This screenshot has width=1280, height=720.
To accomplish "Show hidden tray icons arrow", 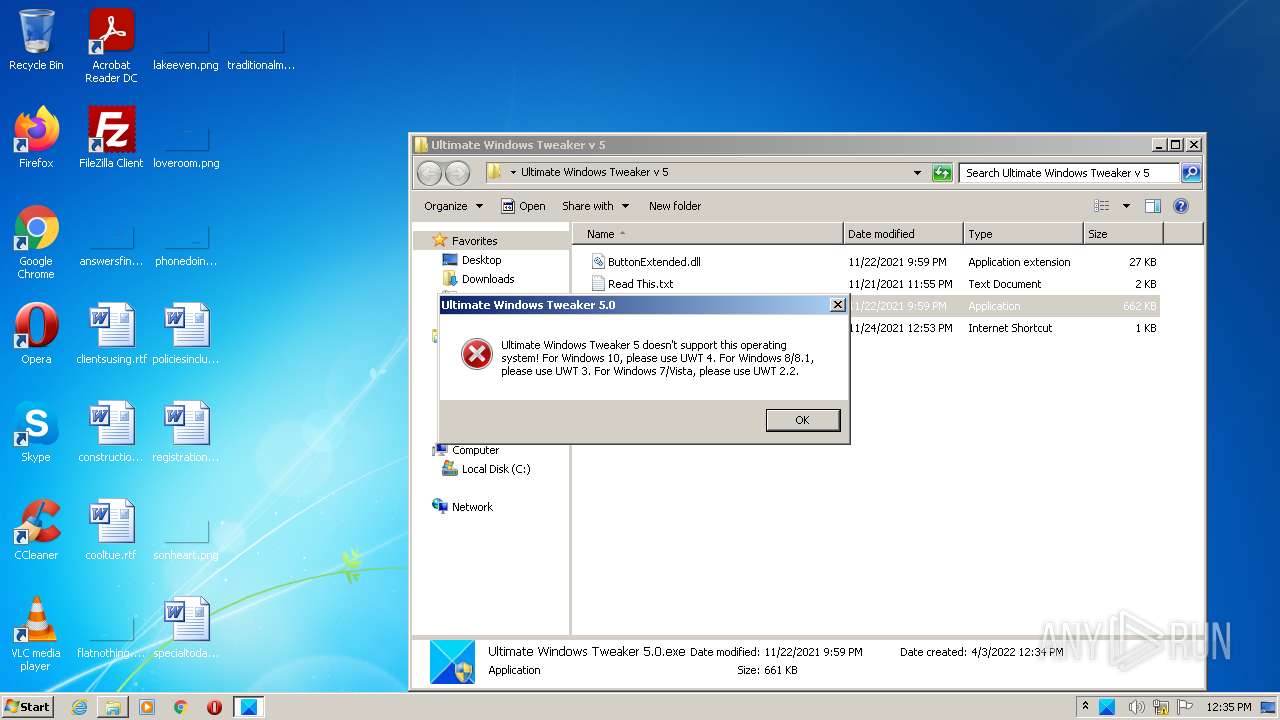I will click(1085, 707).
